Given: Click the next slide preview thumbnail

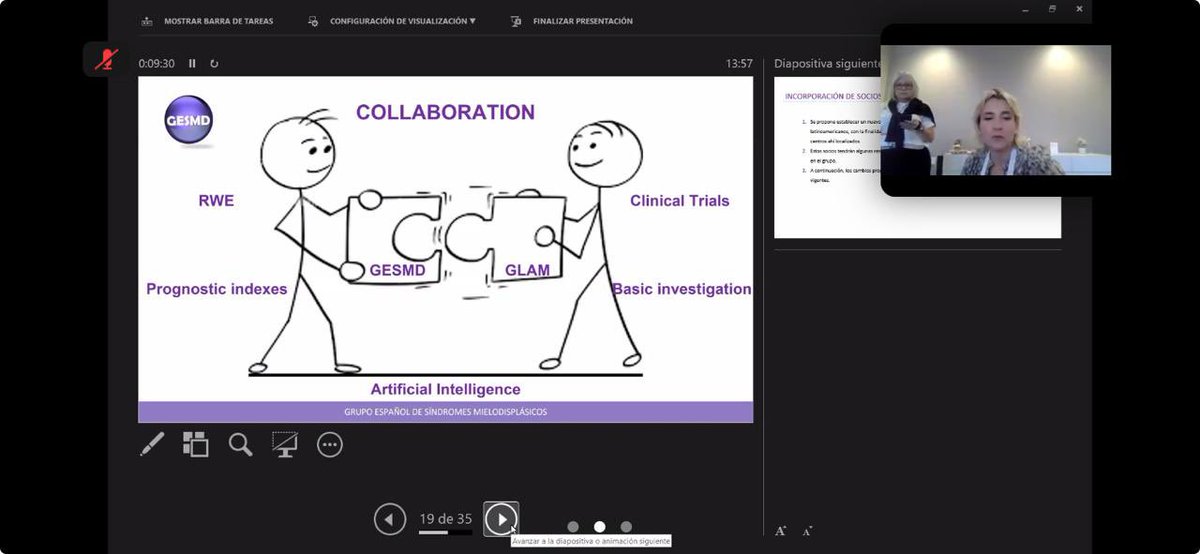Looking at the screenshot, I should [x=917, y=158].
